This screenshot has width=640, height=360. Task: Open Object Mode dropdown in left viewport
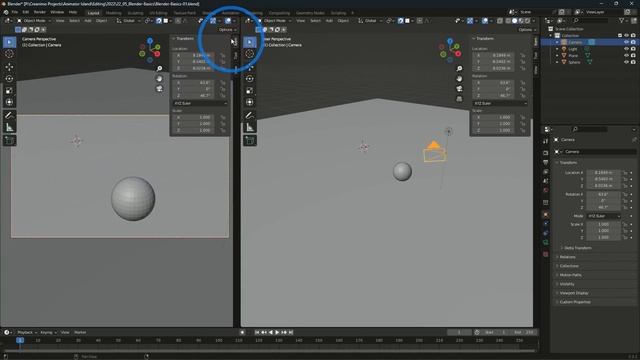pos(34,20)
